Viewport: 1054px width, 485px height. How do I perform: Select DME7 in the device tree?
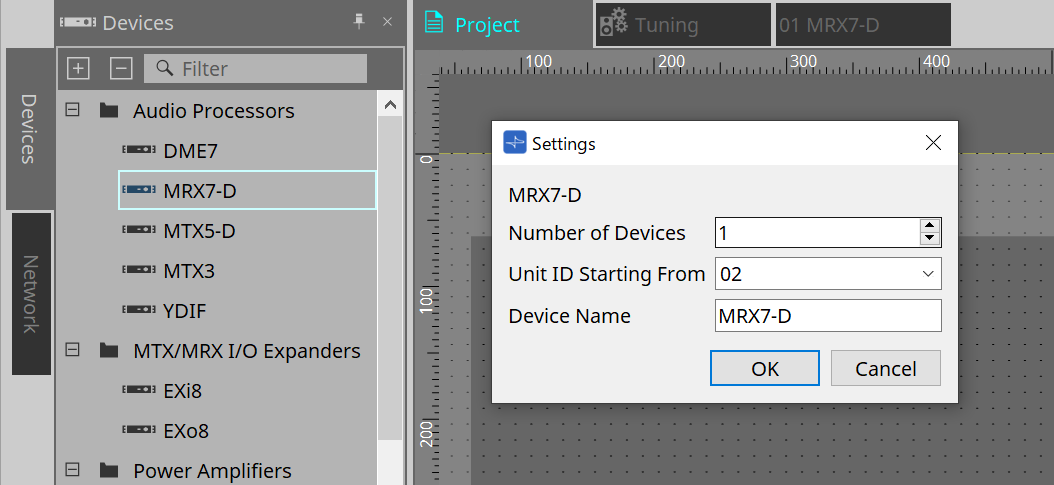[x=191, y=151]
